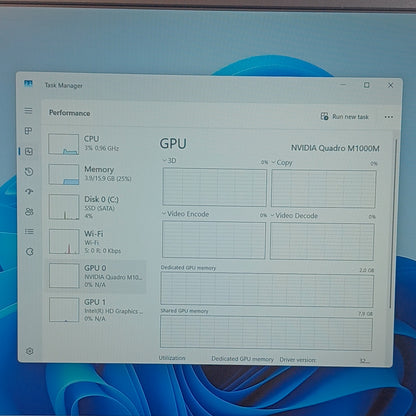Minimize the Task Manager window
Viewport: 416px width, 416px height.
[x=343, y=85]
